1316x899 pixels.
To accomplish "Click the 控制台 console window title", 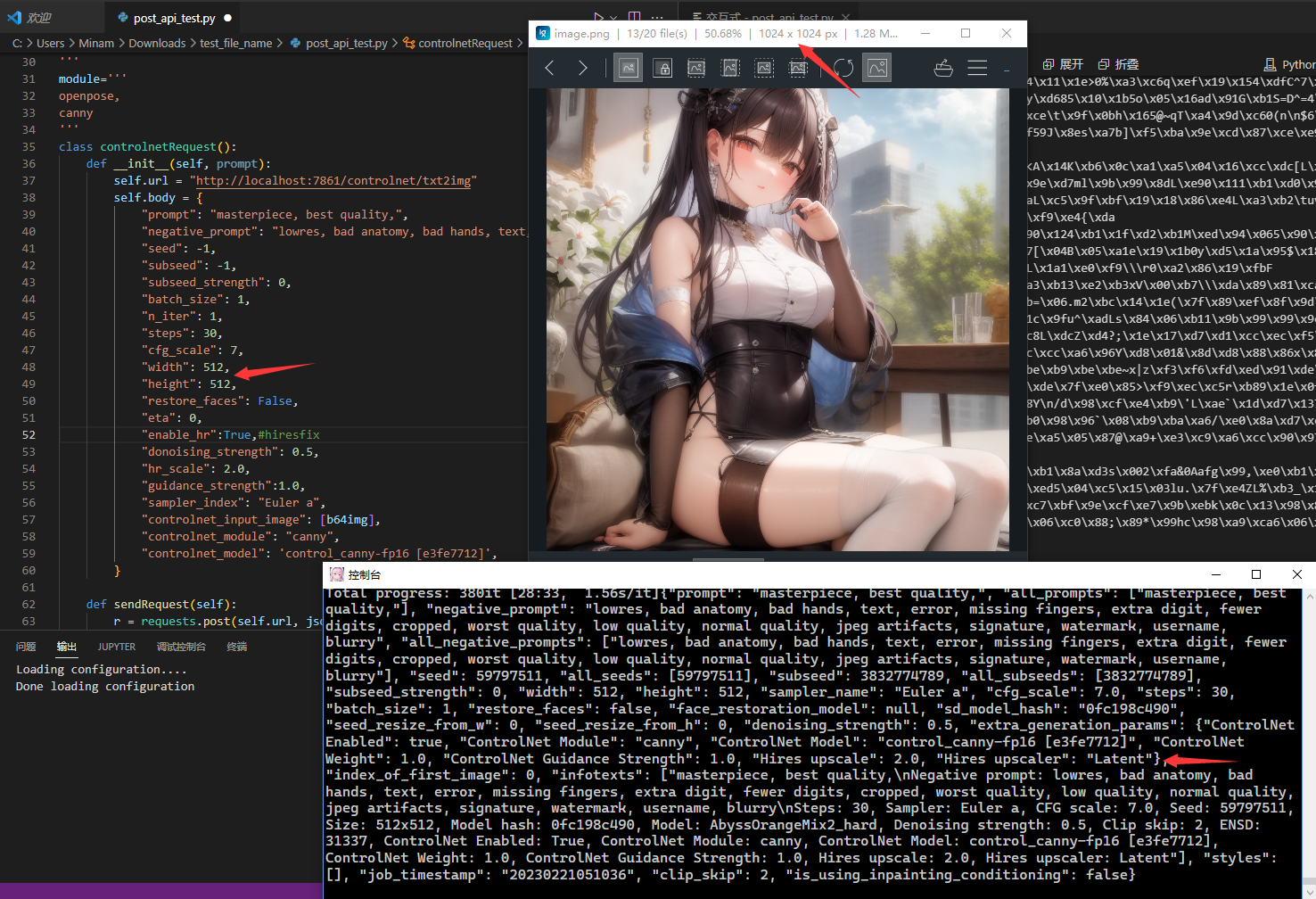I will (365, 574).
